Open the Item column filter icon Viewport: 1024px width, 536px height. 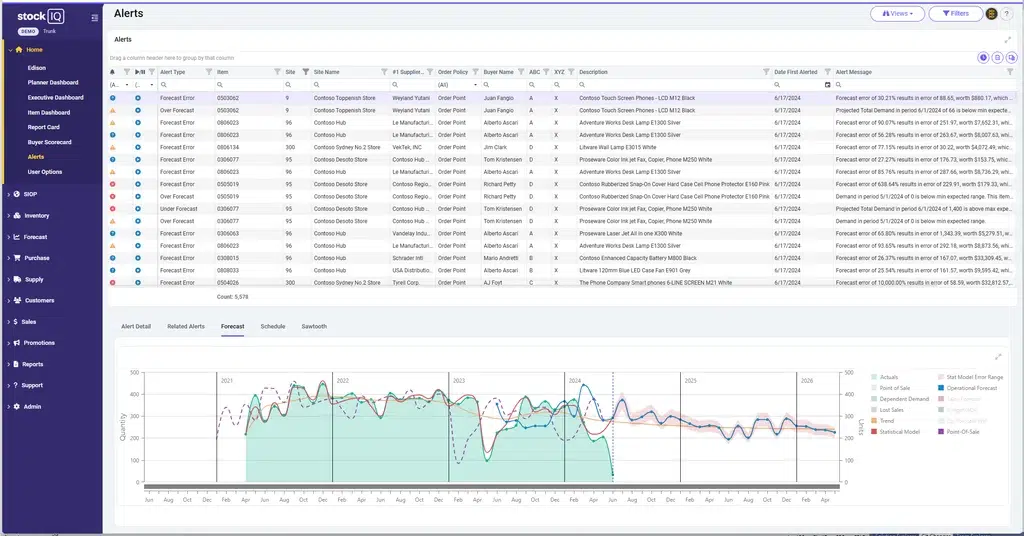coord(277,72)
